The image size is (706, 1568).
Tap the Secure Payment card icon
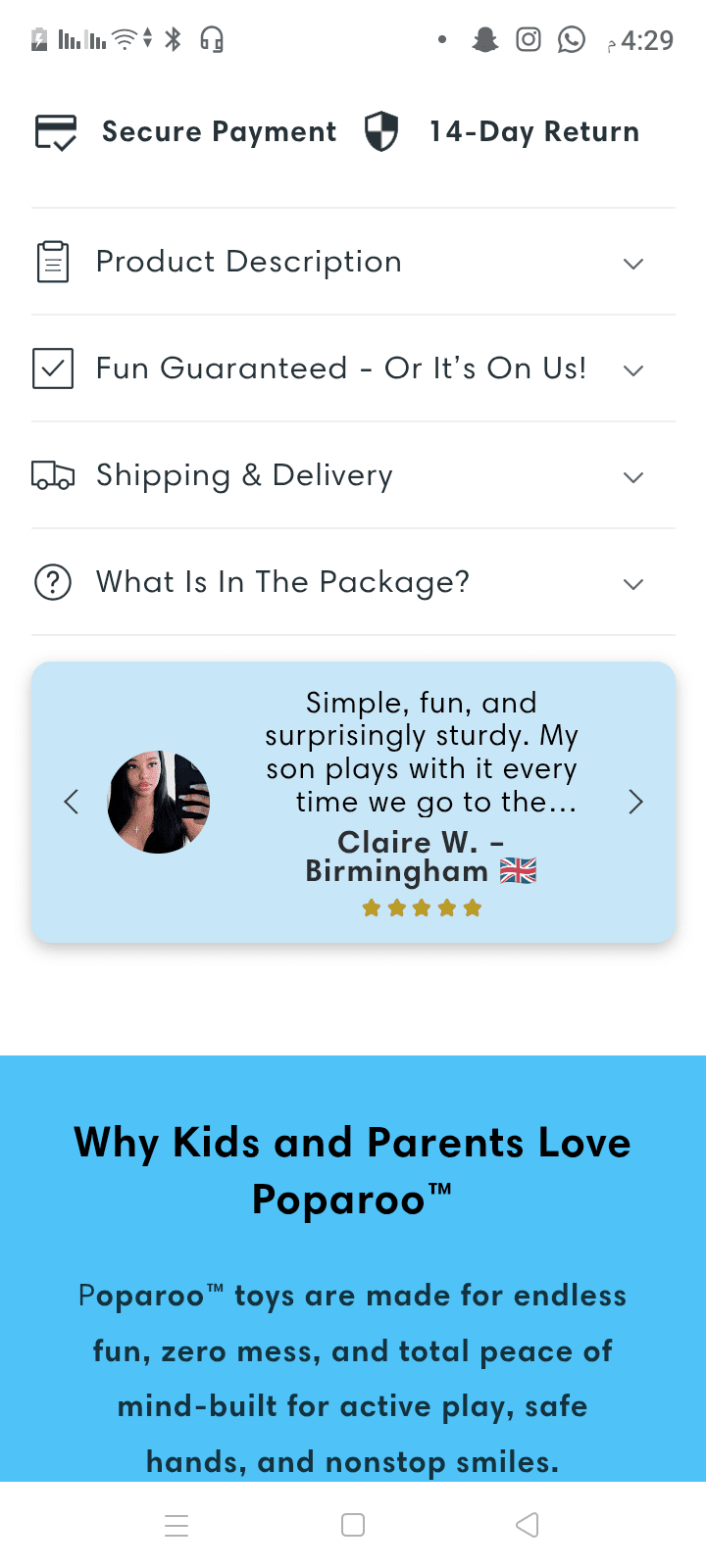coord(56,132)
